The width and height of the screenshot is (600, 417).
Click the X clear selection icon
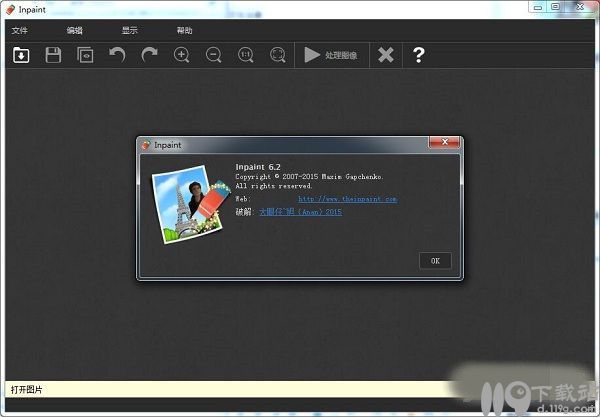click(x=386, y=55)
